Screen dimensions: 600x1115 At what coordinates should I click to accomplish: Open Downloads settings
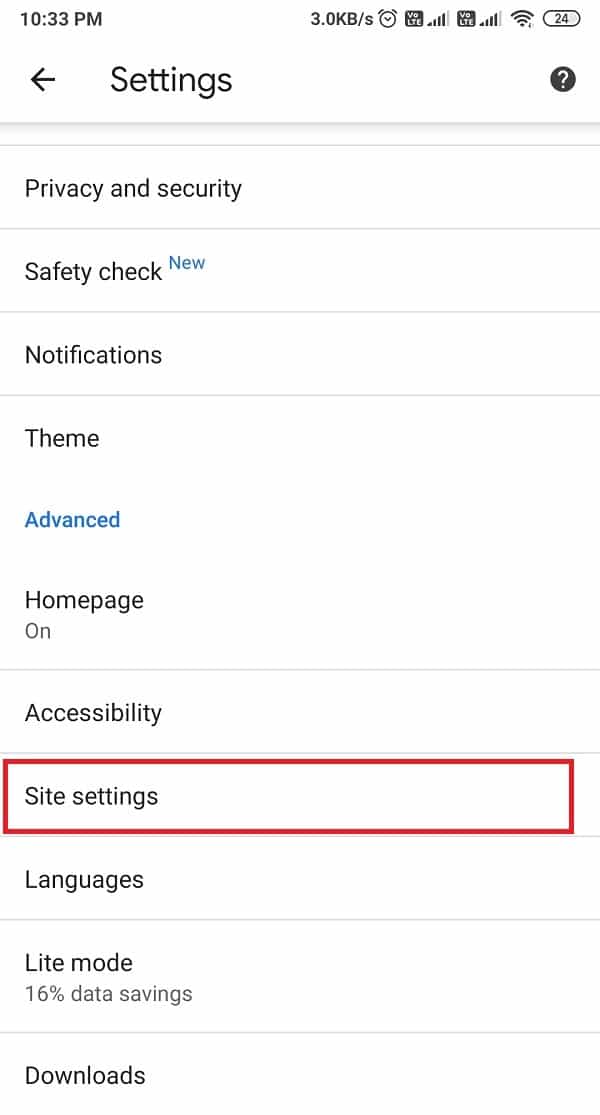coord(85,1075)
